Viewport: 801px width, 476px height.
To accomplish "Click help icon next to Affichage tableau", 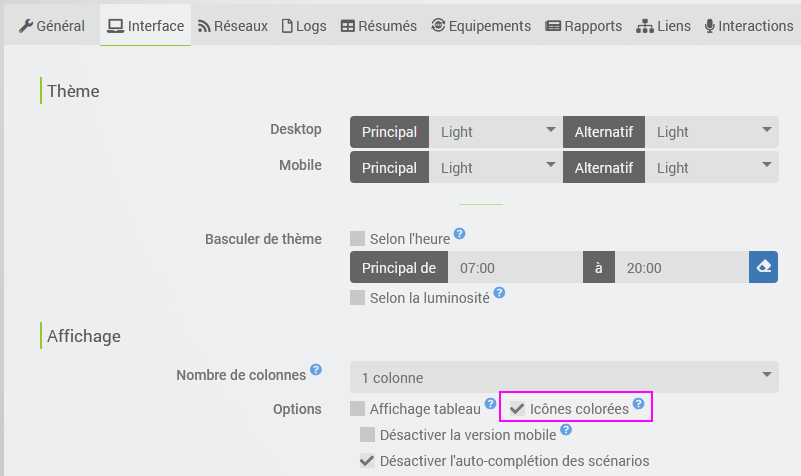I will [x=490, y=403].
